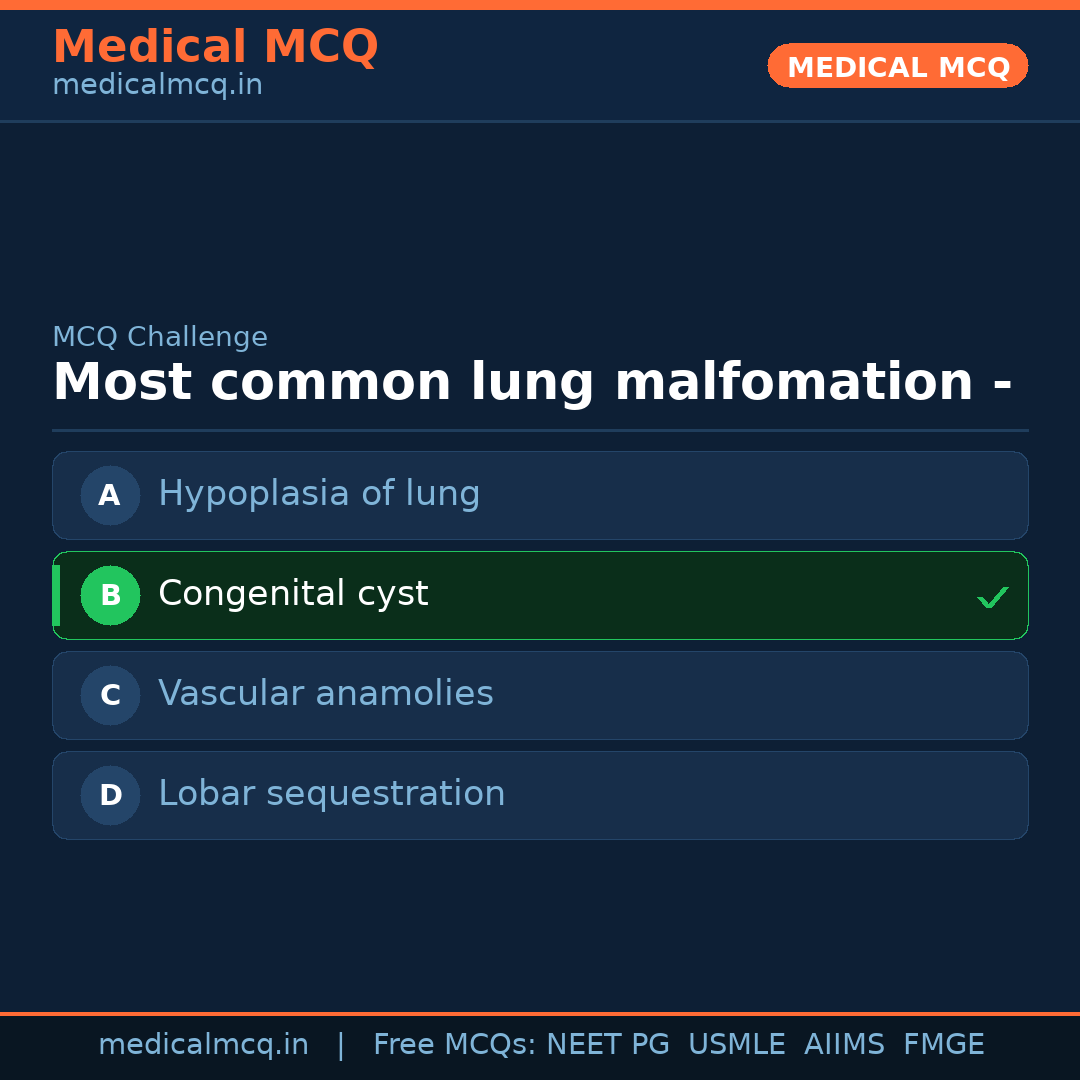
Task: Visit medicalmcq.in link under header title
Action: coord(157,85)
